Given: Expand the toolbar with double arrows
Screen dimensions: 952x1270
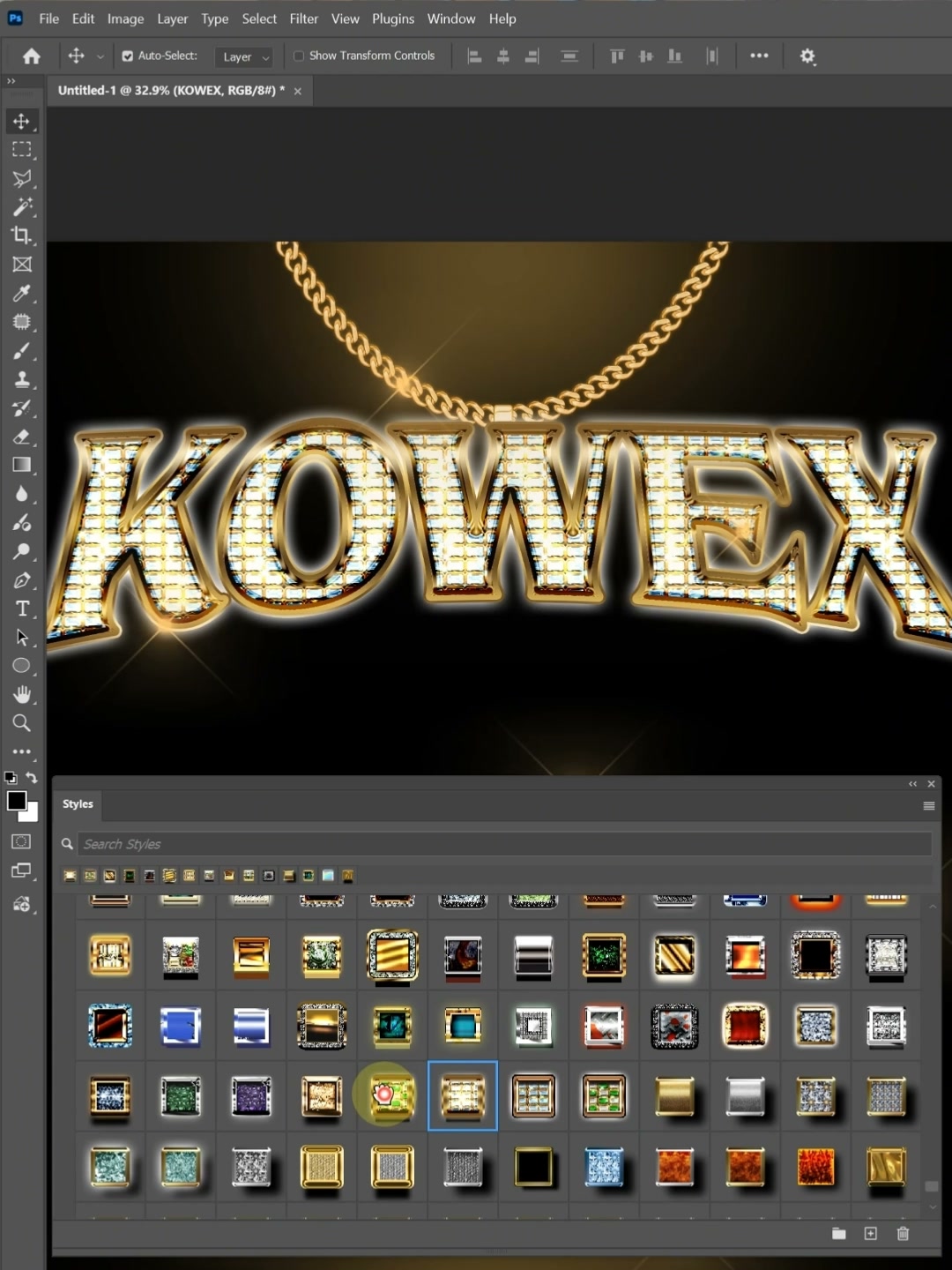Looking at the screenshot, I should [x=11, y=80].
